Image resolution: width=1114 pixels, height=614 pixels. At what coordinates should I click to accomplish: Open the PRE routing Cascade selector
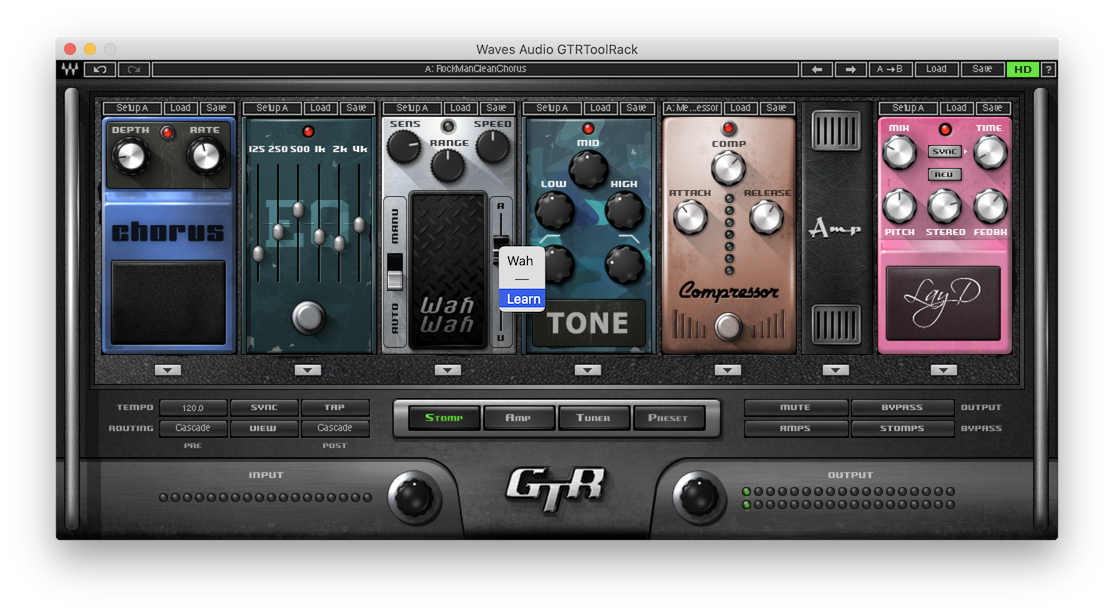(x=193, y=428)
